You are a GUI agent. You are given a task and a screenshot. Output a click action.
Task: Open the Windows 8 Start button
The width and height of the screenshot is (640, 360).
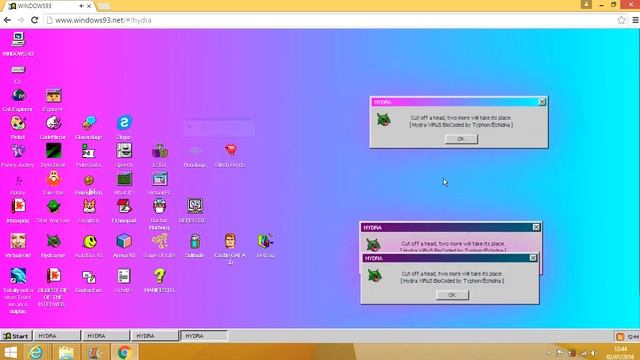coord(10,352)
